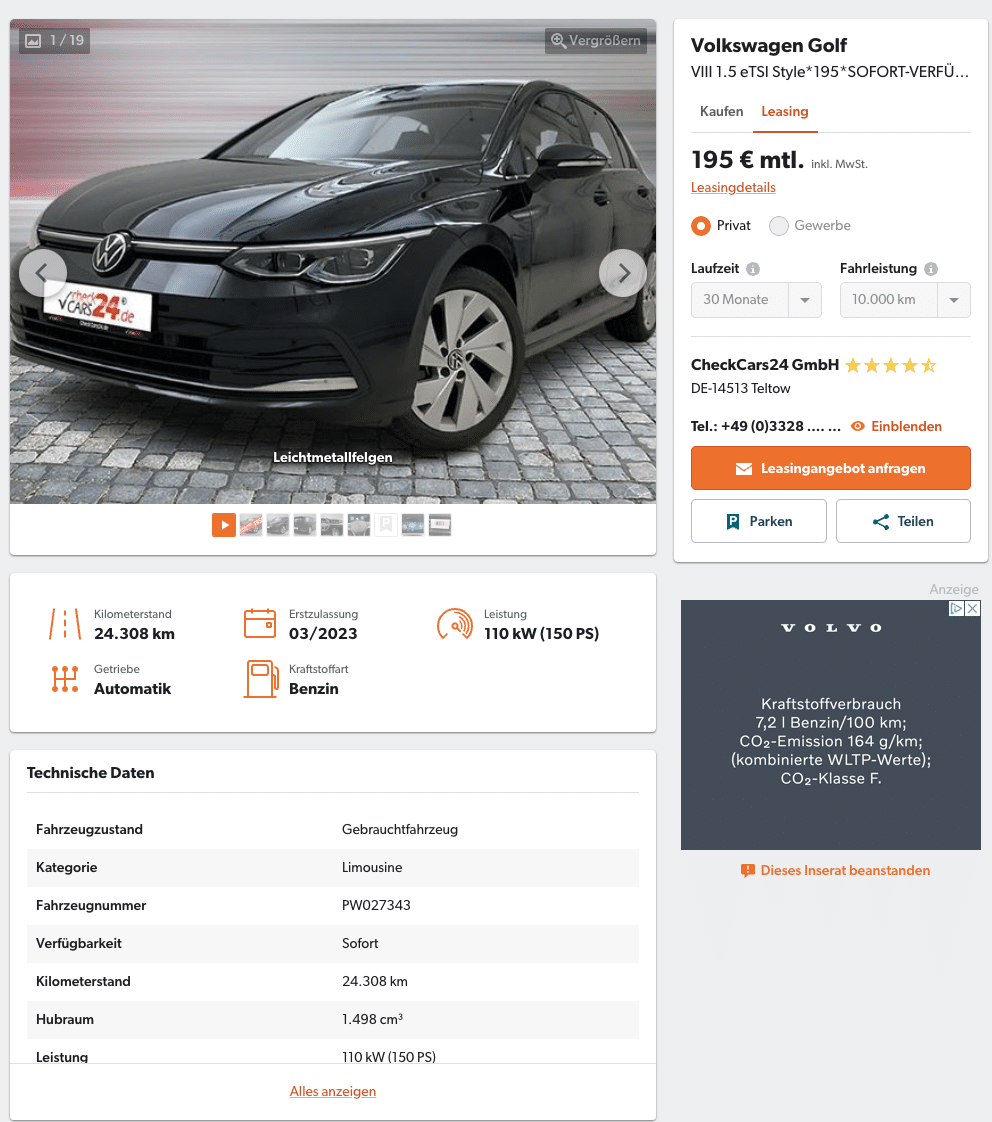Open the Laufzeit info icon
Image resolution: width=992 pixels, height=1122 pixels.
coord(753,269)
